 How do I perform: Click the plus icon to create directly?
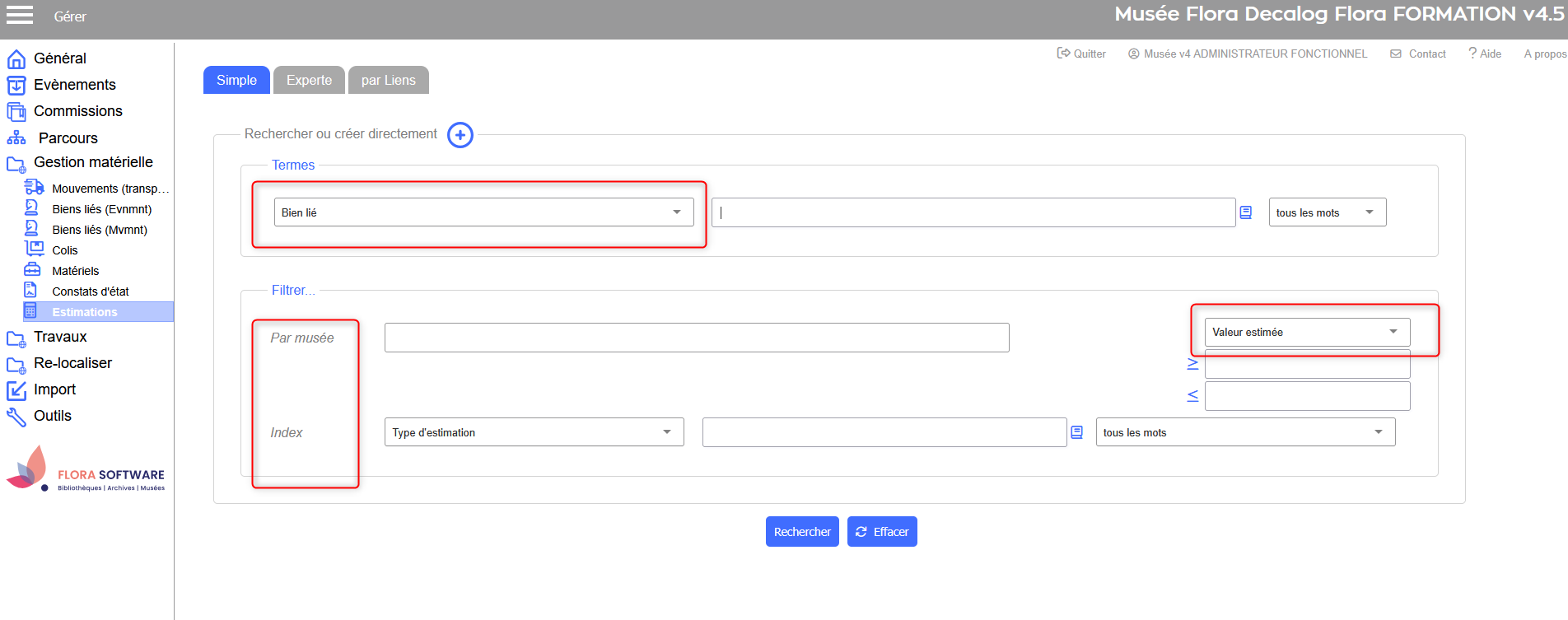click(460, 135)
